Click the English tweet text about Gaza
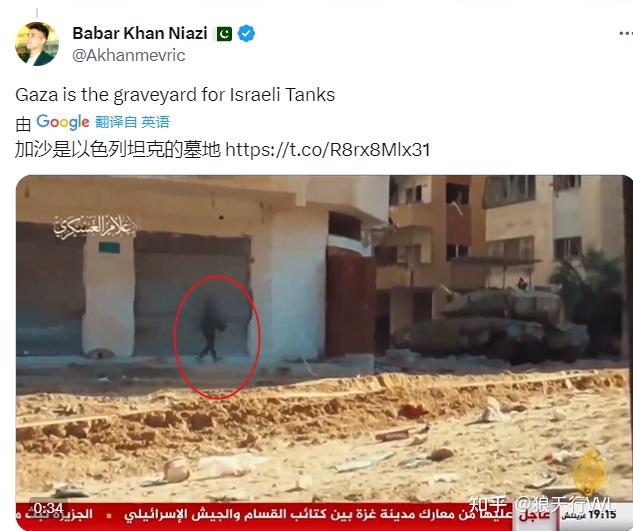The height and width of the screenshot is (531, 633). (x=175, y=95)
